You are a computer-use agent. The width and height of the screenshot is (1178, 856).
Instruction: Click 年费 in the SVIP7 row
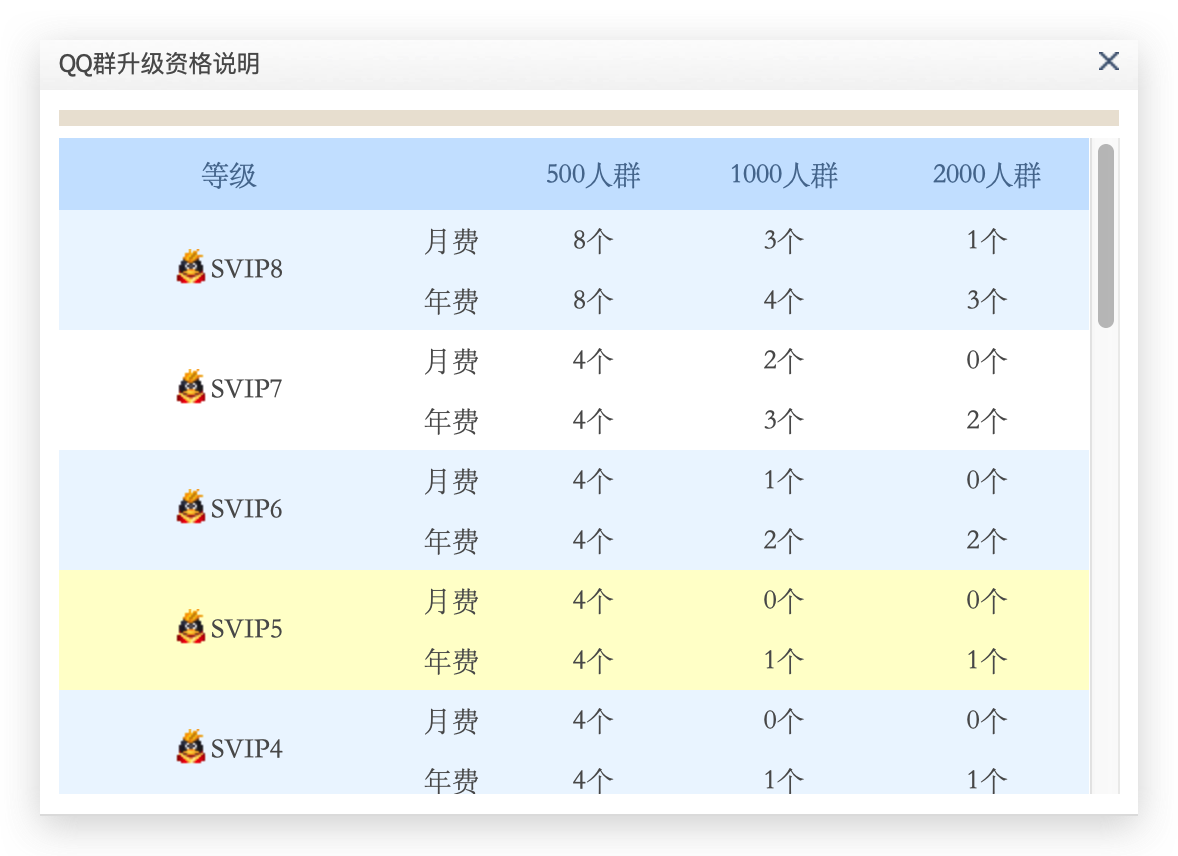click(x=452, y=421)
